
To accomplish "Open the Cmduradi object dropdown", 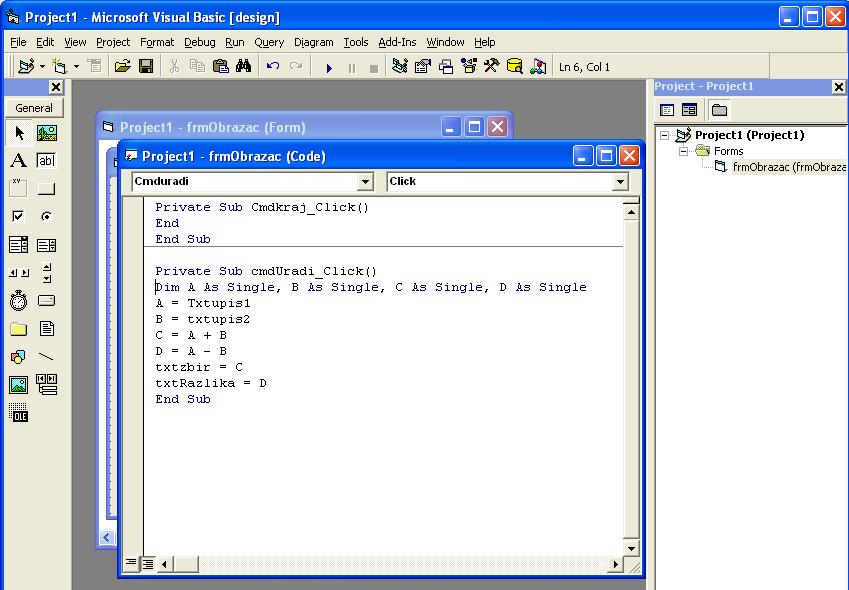I will (x=365, y=181).
